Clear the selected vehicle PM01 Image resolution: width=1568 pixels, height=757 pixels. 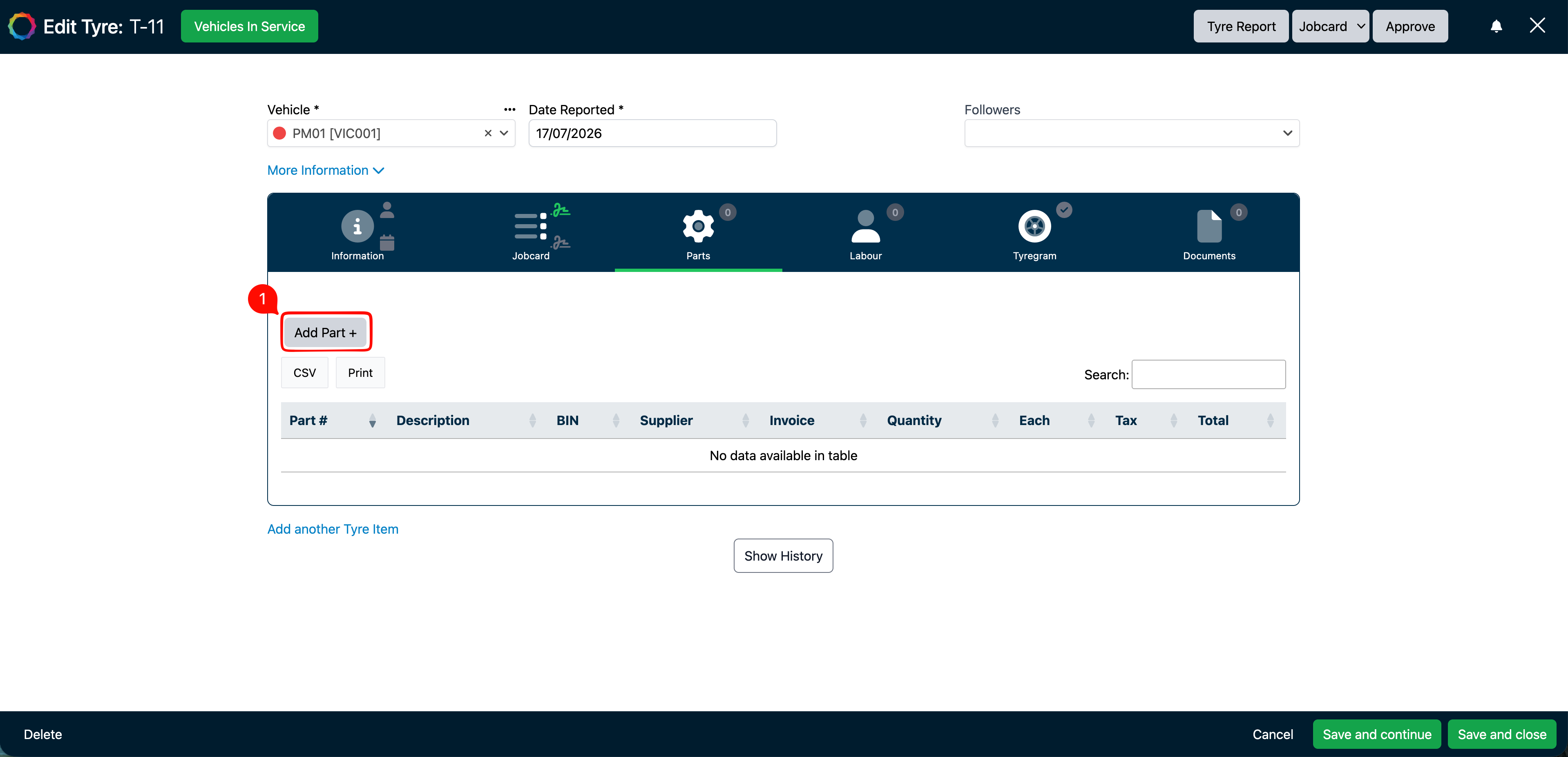pos(487,133)
